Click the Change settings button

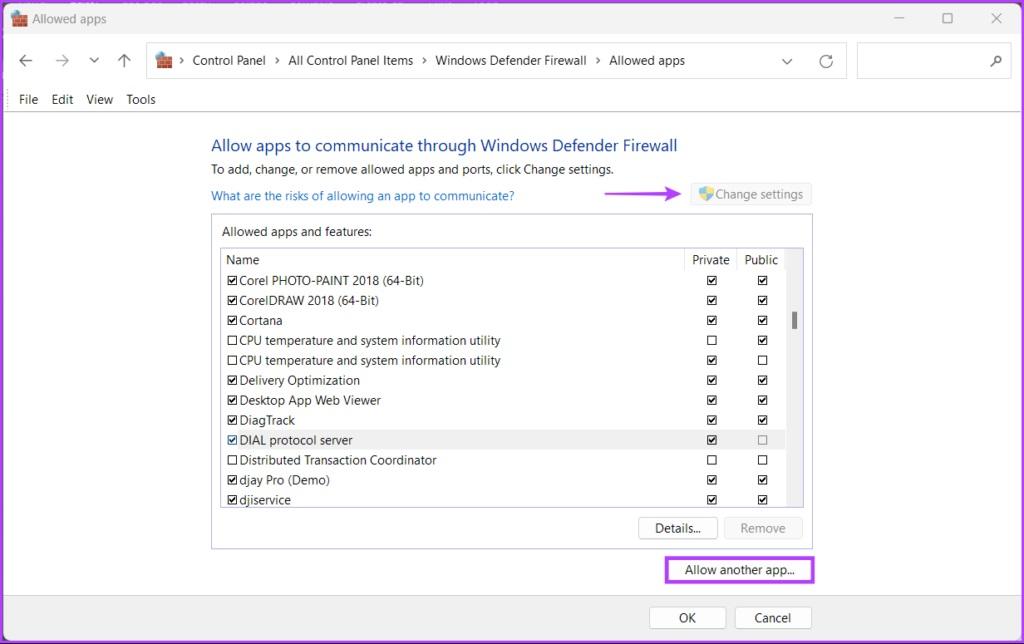(x=751, y=194)
